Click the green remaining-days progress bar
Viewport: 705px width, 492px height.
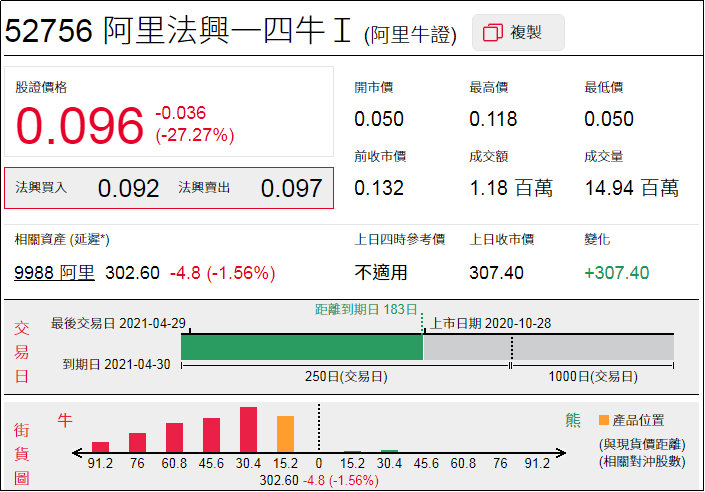(302, 347)
